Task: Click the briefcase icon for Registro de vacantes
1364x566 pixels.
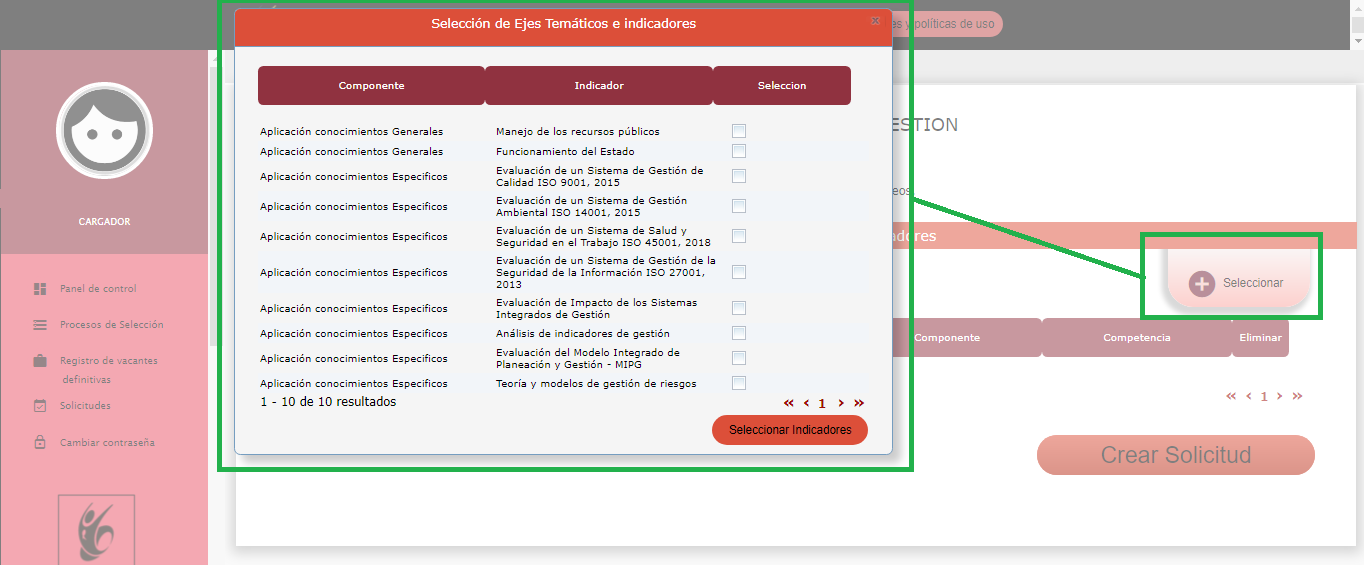Action: (40, 361)
